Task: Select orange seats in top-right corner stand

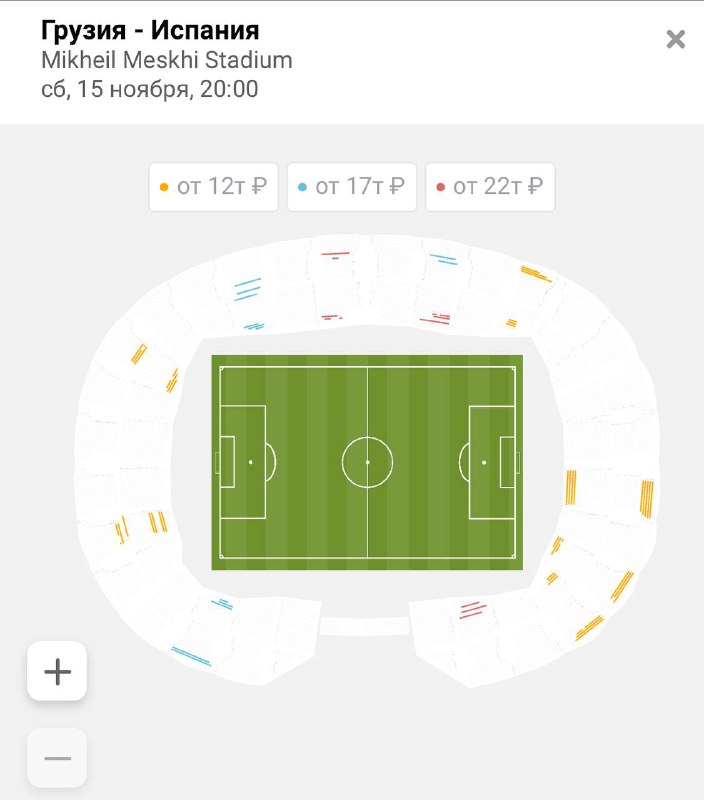Action: pyautogui.click(x=536, y=274)
